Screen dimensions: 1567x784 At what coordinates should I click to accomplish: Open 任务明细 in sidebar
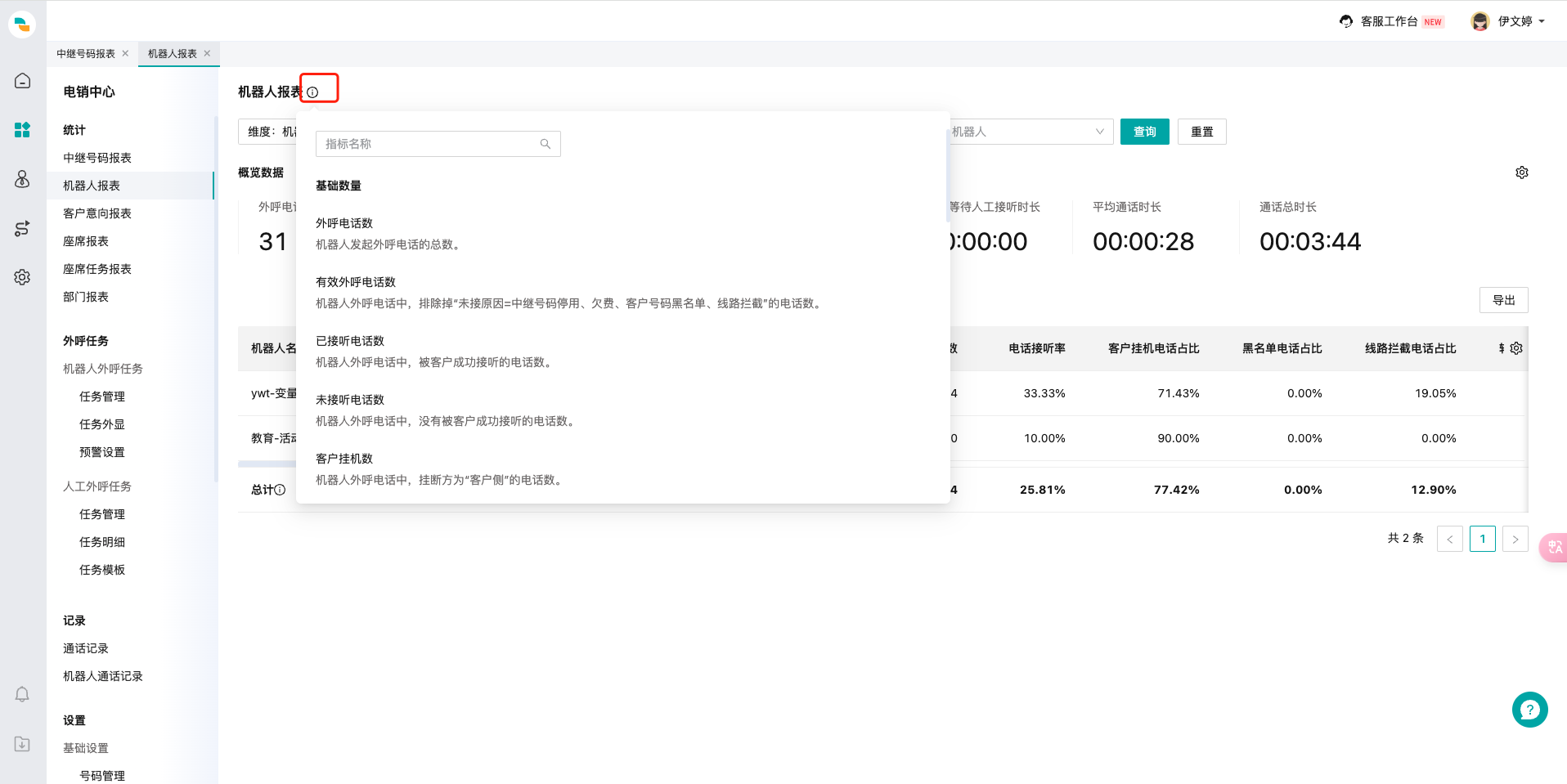tap(102, 542)
